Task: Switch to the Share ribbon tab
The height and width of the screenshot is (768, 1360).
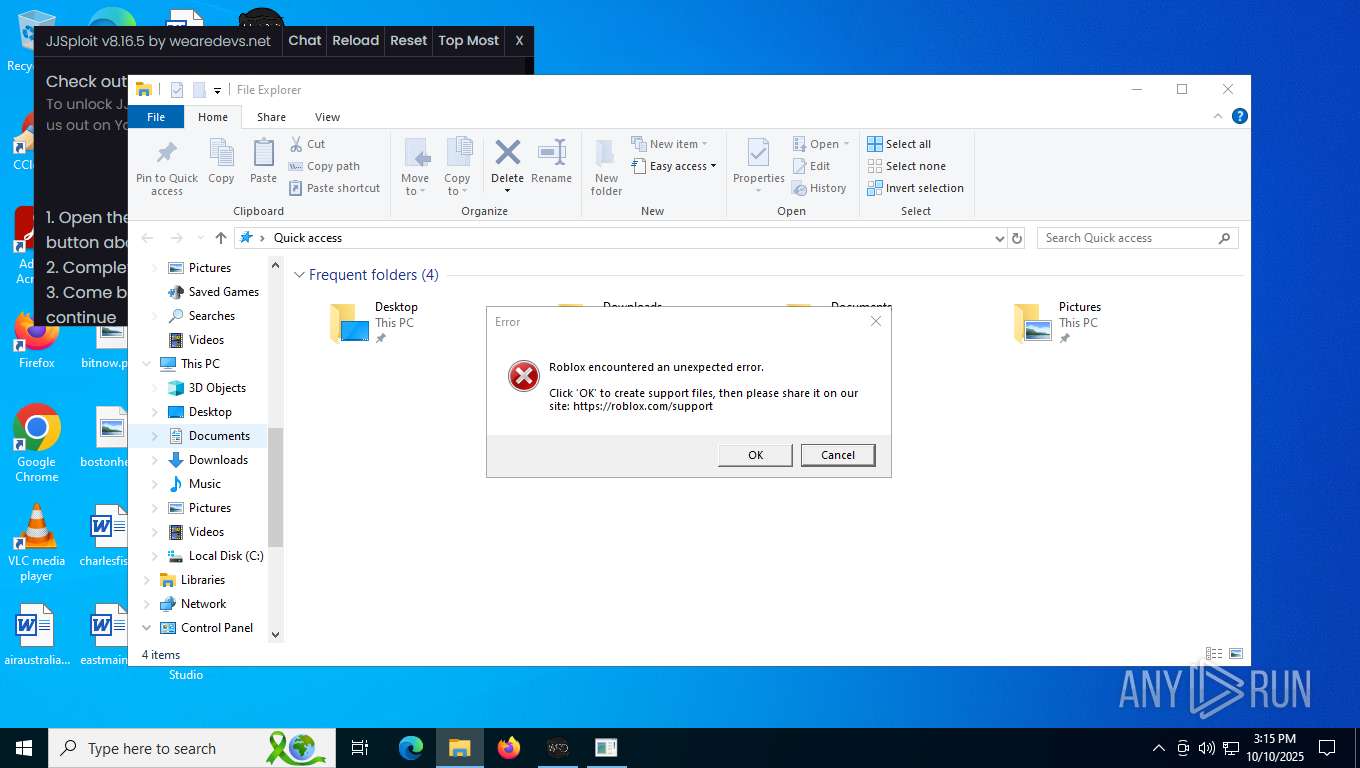Action: pos(271,117)
